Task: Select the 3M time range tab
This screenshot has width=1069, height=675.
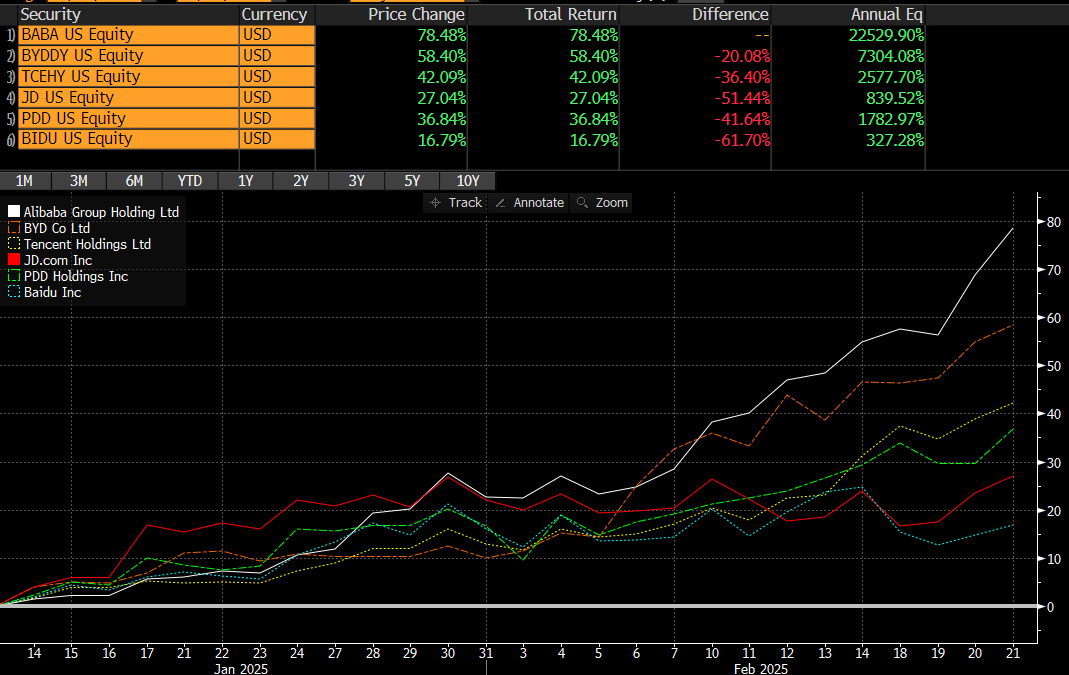Action: pos(79,181)
